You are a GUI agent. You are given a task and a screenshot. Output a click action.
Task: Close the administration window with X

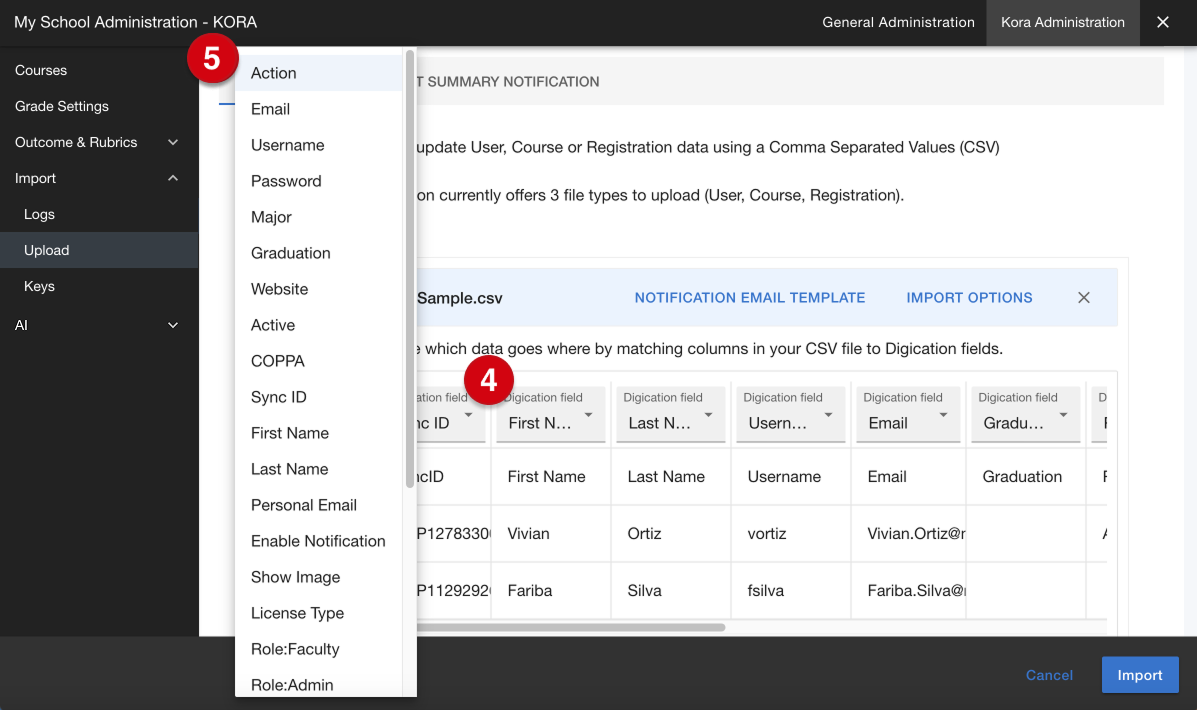(x=1163, y=22)
